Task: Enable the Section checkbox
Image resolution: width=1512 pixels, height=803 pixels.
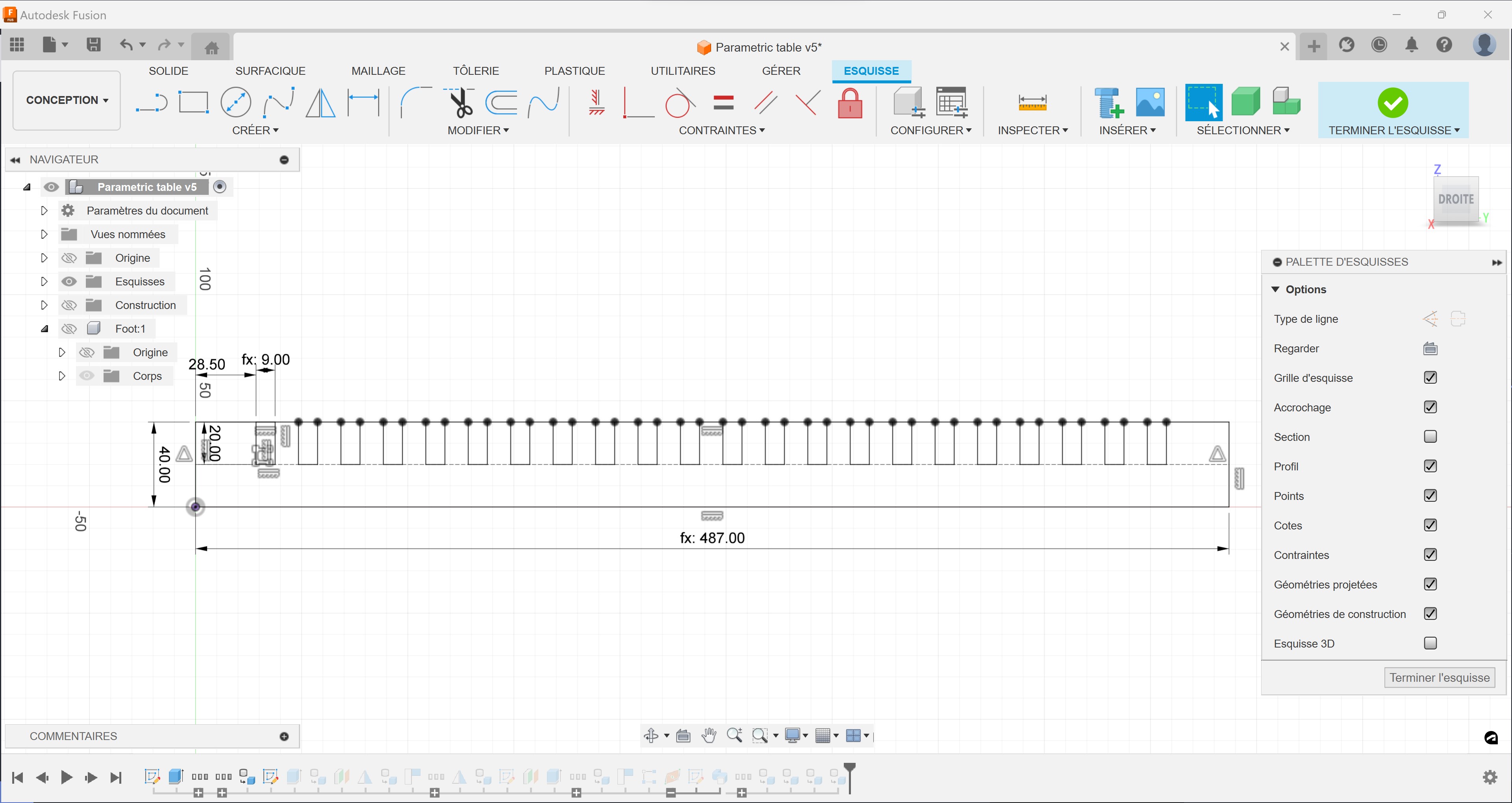Action: (1430, 436)
